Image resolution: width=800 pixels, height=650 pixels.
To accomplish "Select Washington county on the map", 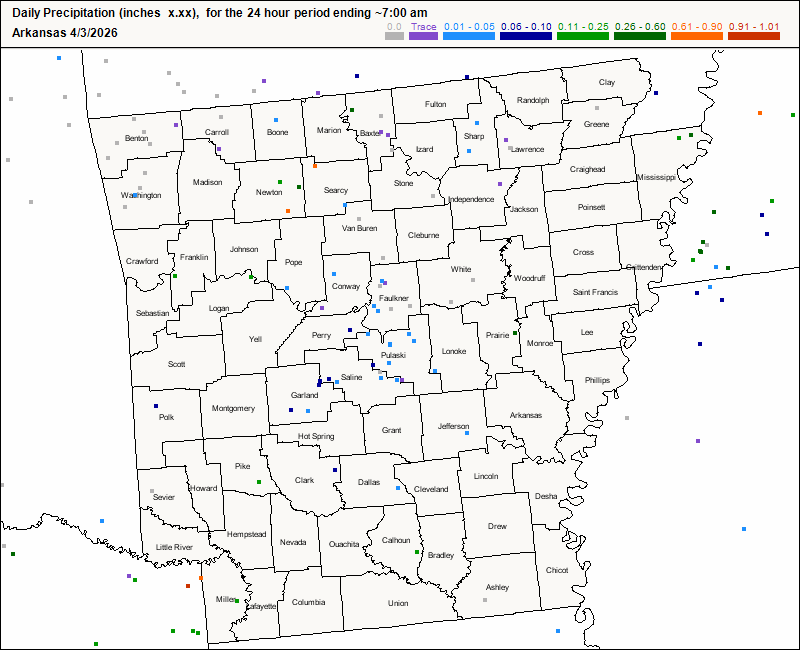I will click(141, 195).
